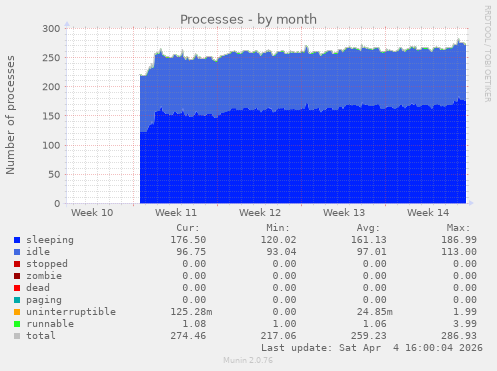Viewport: 497px width, 371px height.
Task: Click the chart title 'Processes - by month'
Action: (x=248, y=20)
